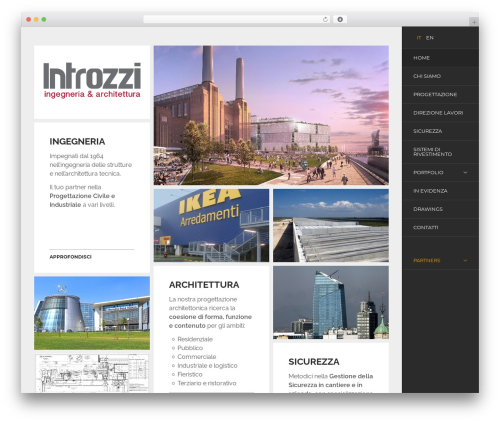Click the ARCHITETTURA heading
The image size is (500, 423).
pyautogui.click(x=204, y=285)
